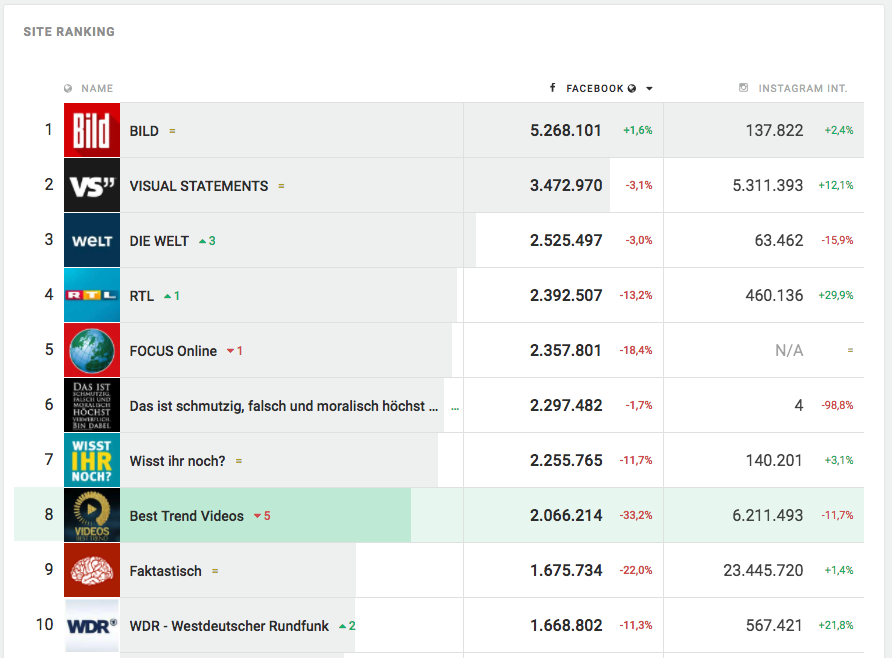892x658 pixels.
Task: Click the BILD logo thumbnail
Action: click(92, 130)
